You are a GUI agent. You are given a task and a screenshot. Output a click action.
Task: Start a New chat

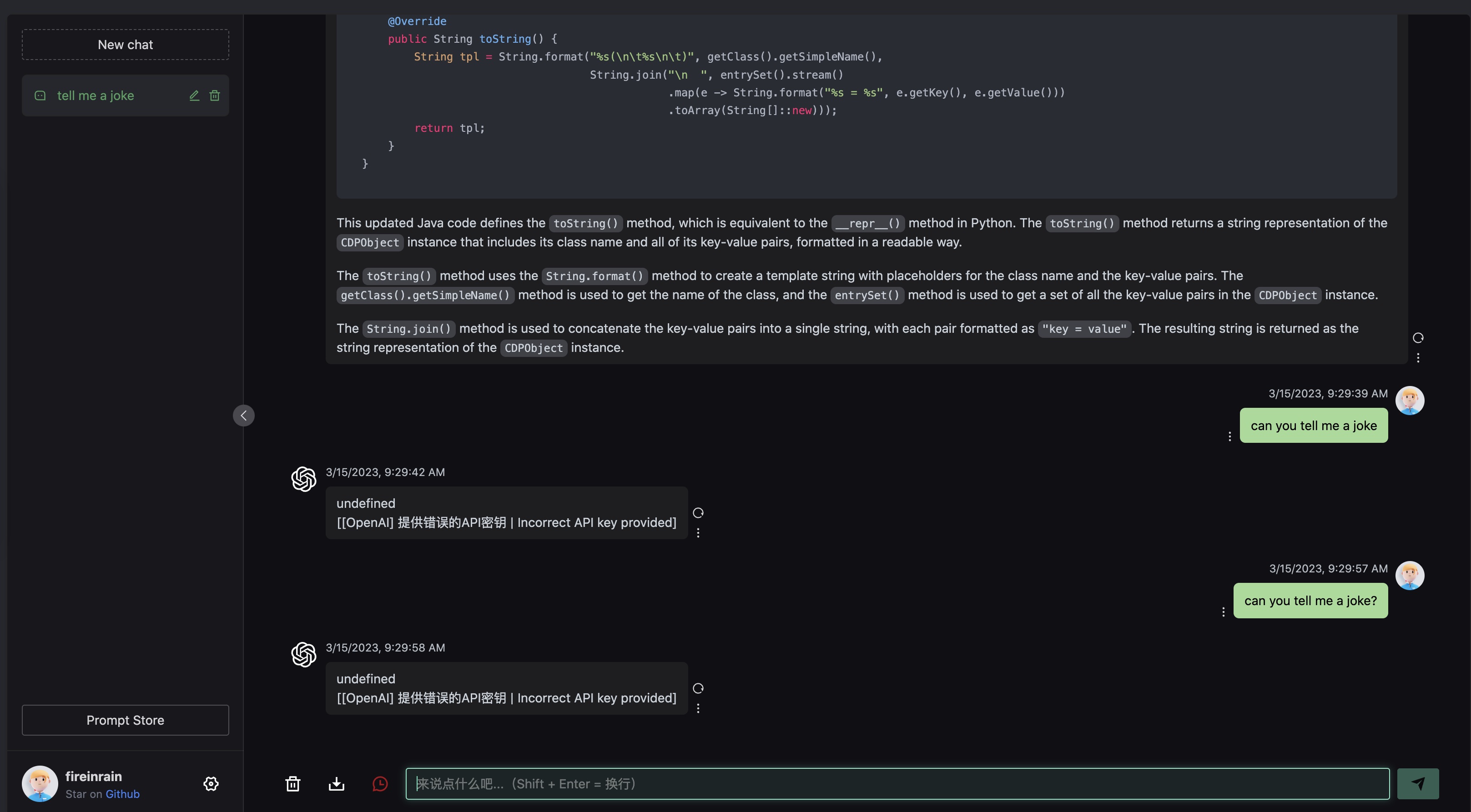coord(125,45)
